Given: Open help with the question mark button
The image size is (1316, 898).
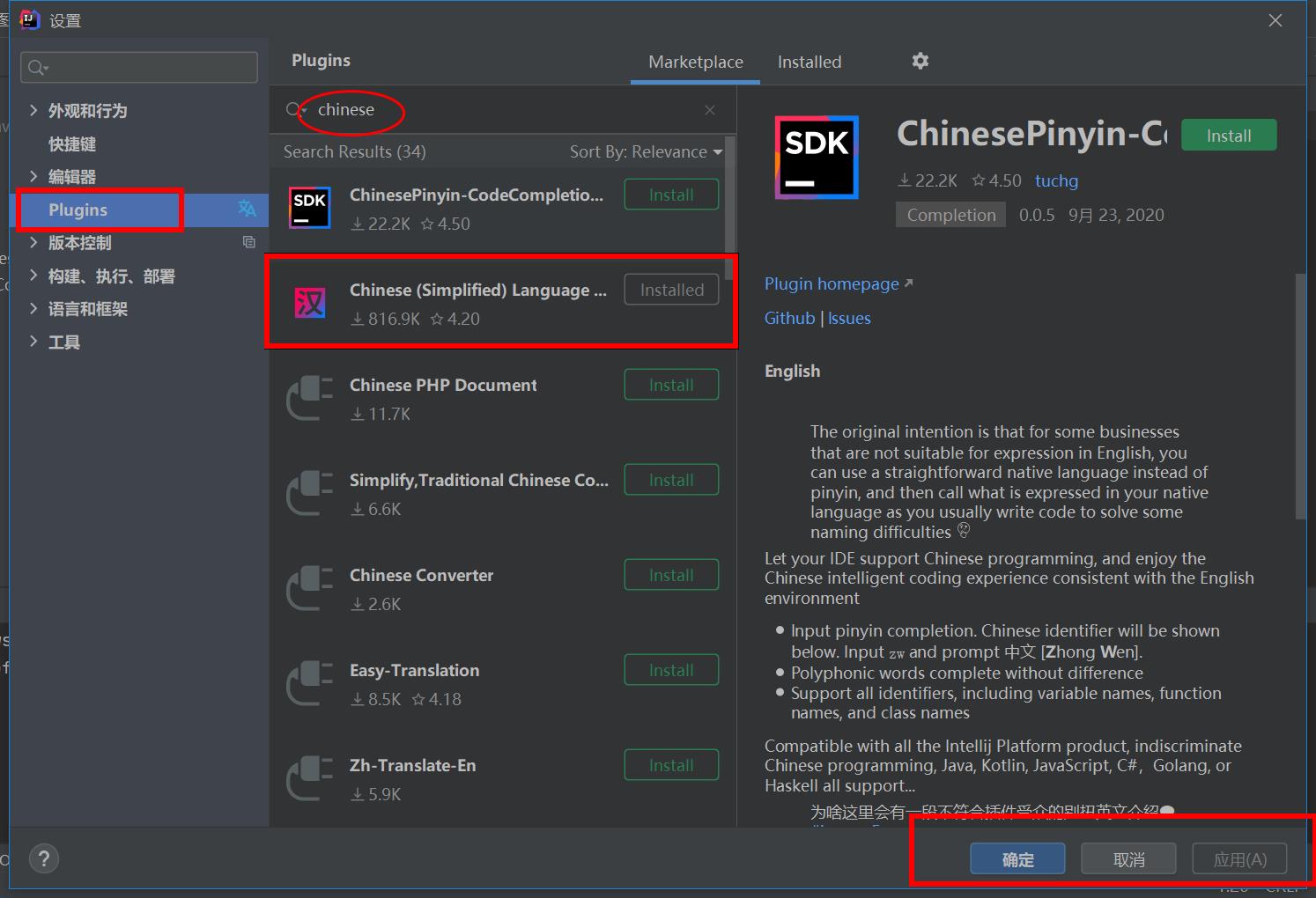Looking at the screenshot, I should click(x=43, y=858).
